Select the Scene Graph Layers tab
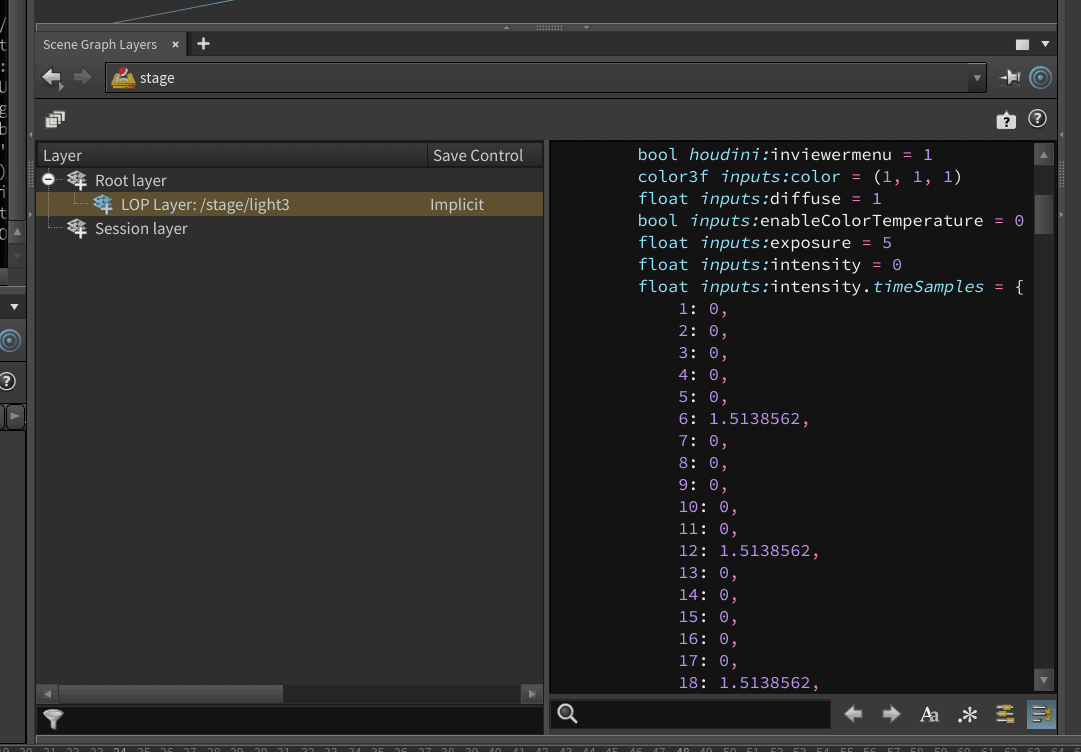 click(x=100, y=45)
